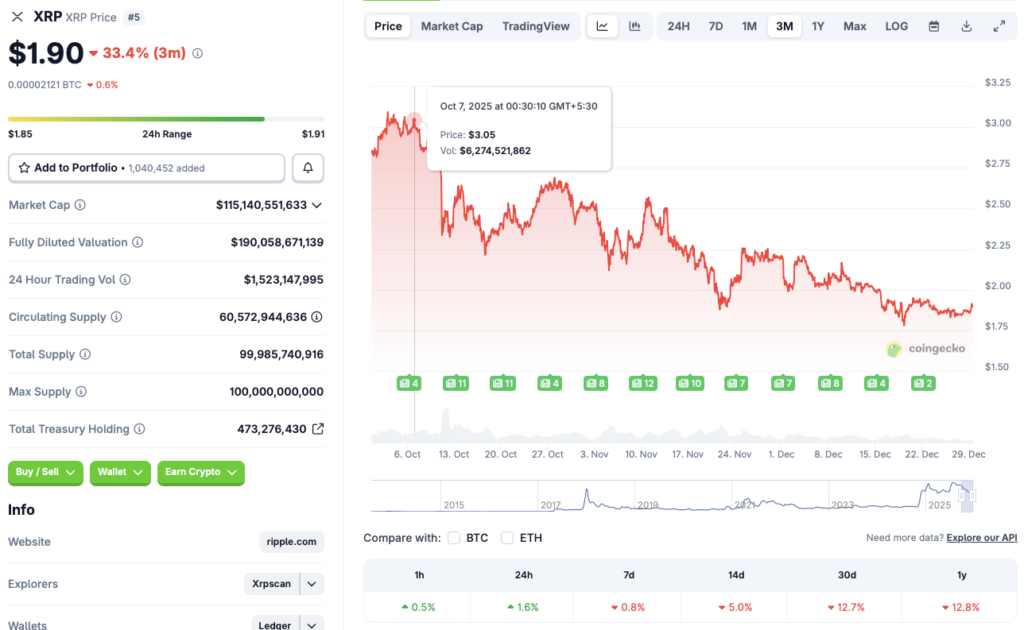Open the Explore our API link

pyautogui.click(x=981, y=538)
